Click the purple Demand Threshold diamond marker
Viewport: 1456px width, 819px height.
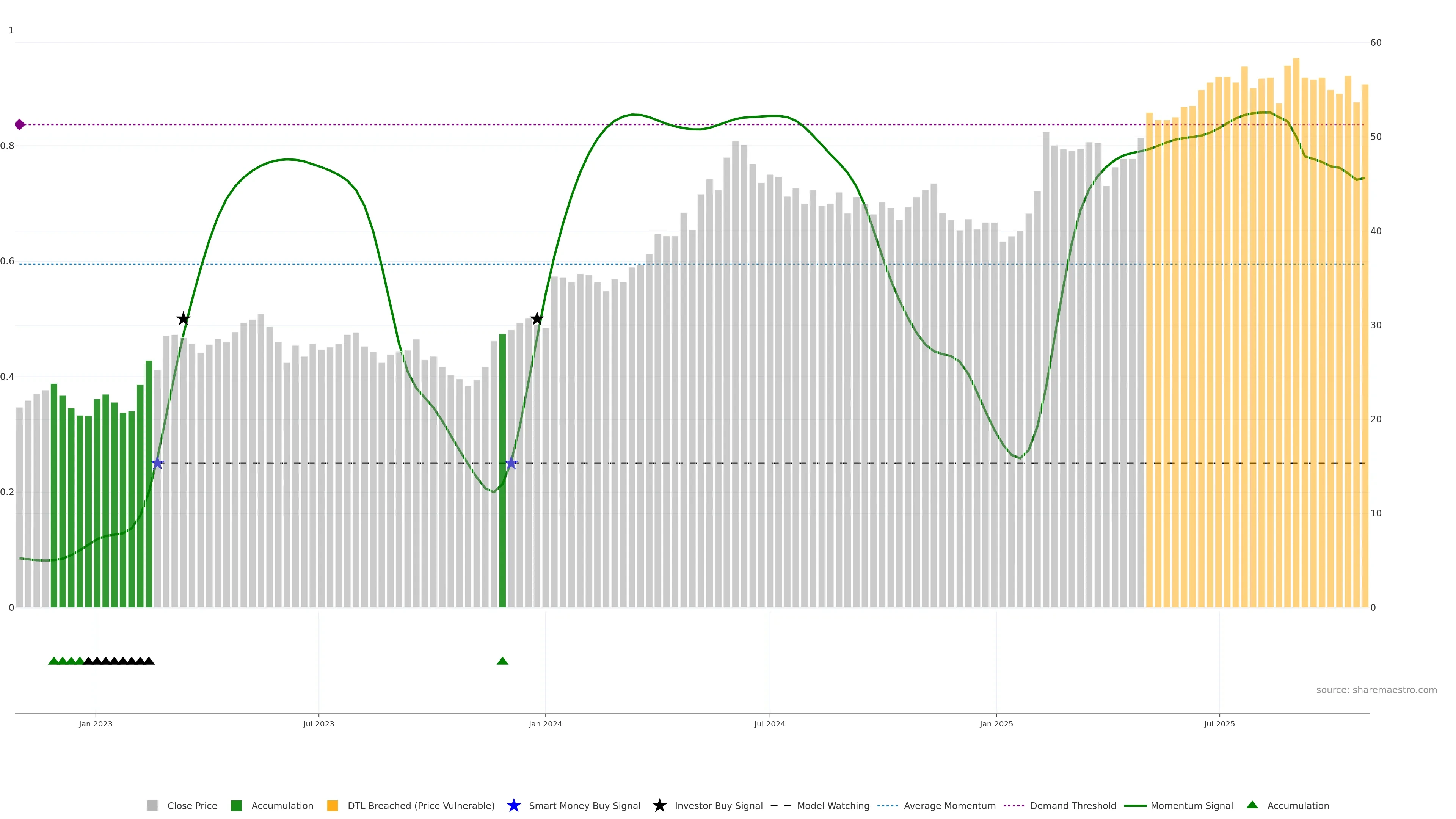(x=20, y=124)
